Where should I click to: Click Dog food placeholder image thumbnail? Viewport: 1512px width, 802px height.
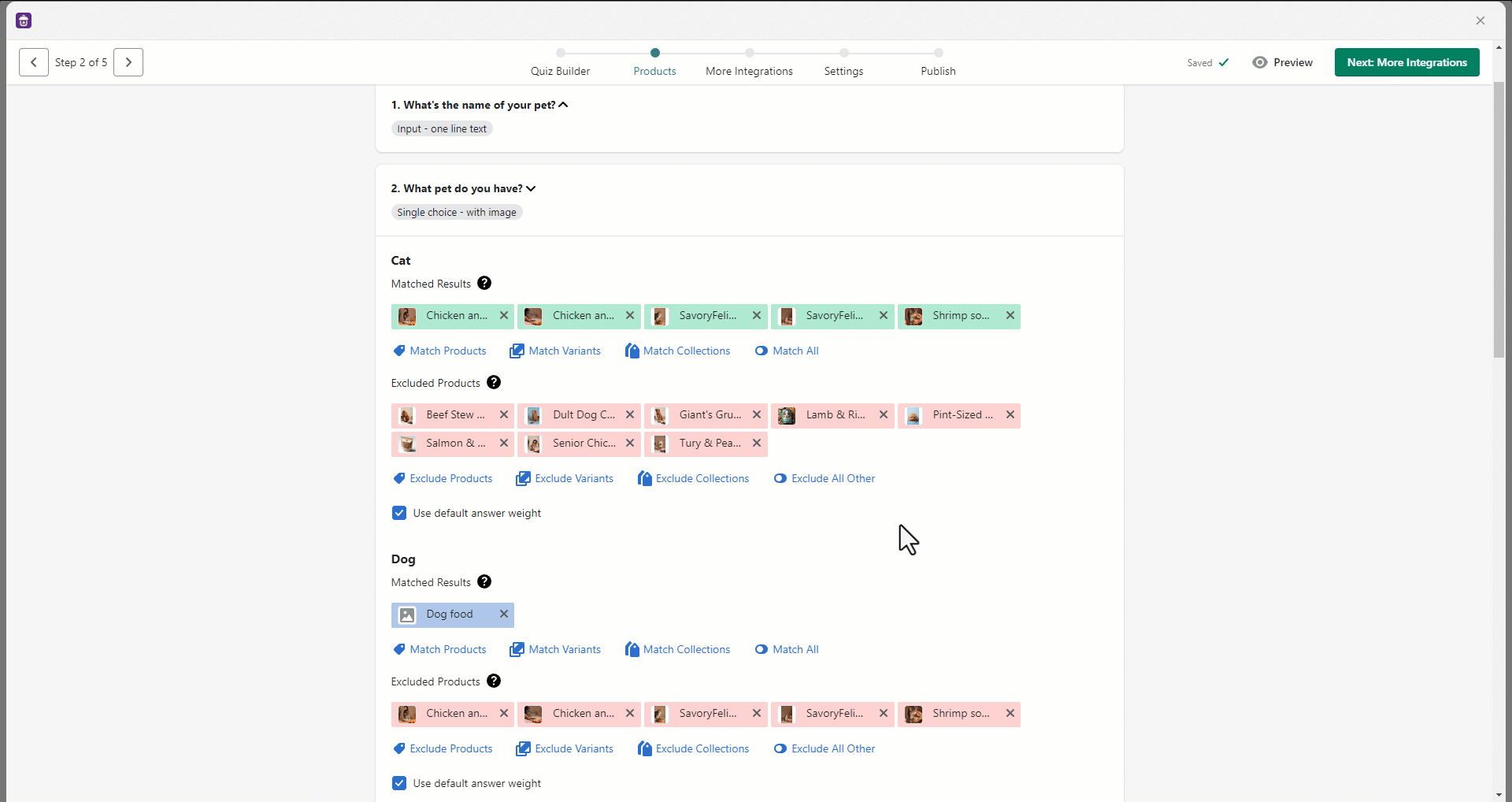point(407,614)
